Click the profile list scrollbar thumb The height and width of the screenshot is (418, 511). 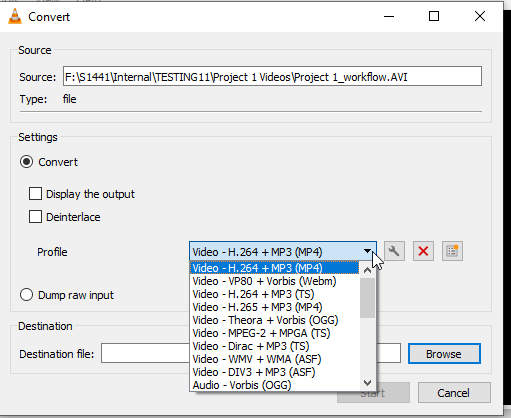[x=367, y=298]
